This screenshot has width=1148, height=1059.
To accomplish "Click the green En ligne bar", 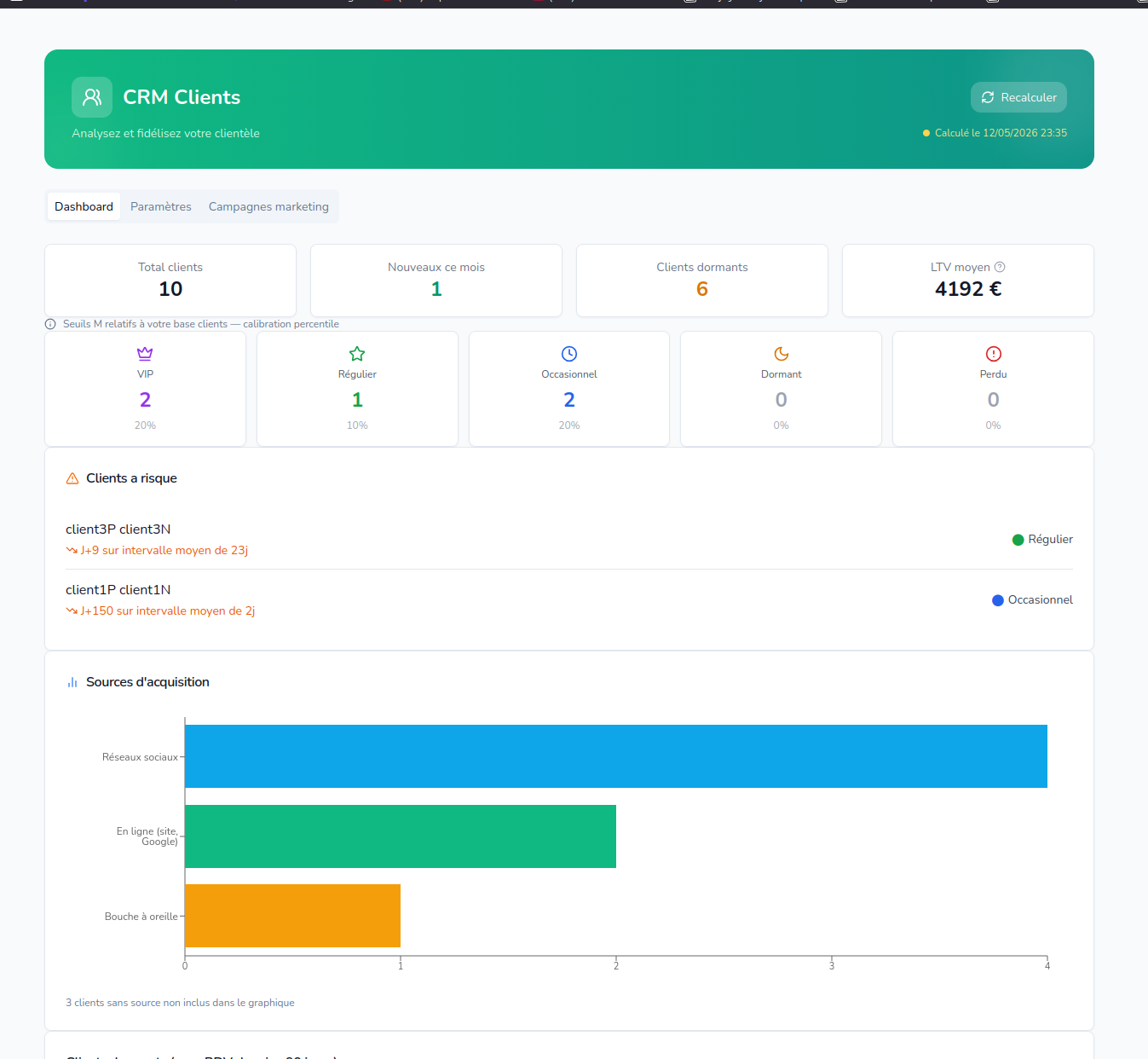I will click(x=401, y=836).
